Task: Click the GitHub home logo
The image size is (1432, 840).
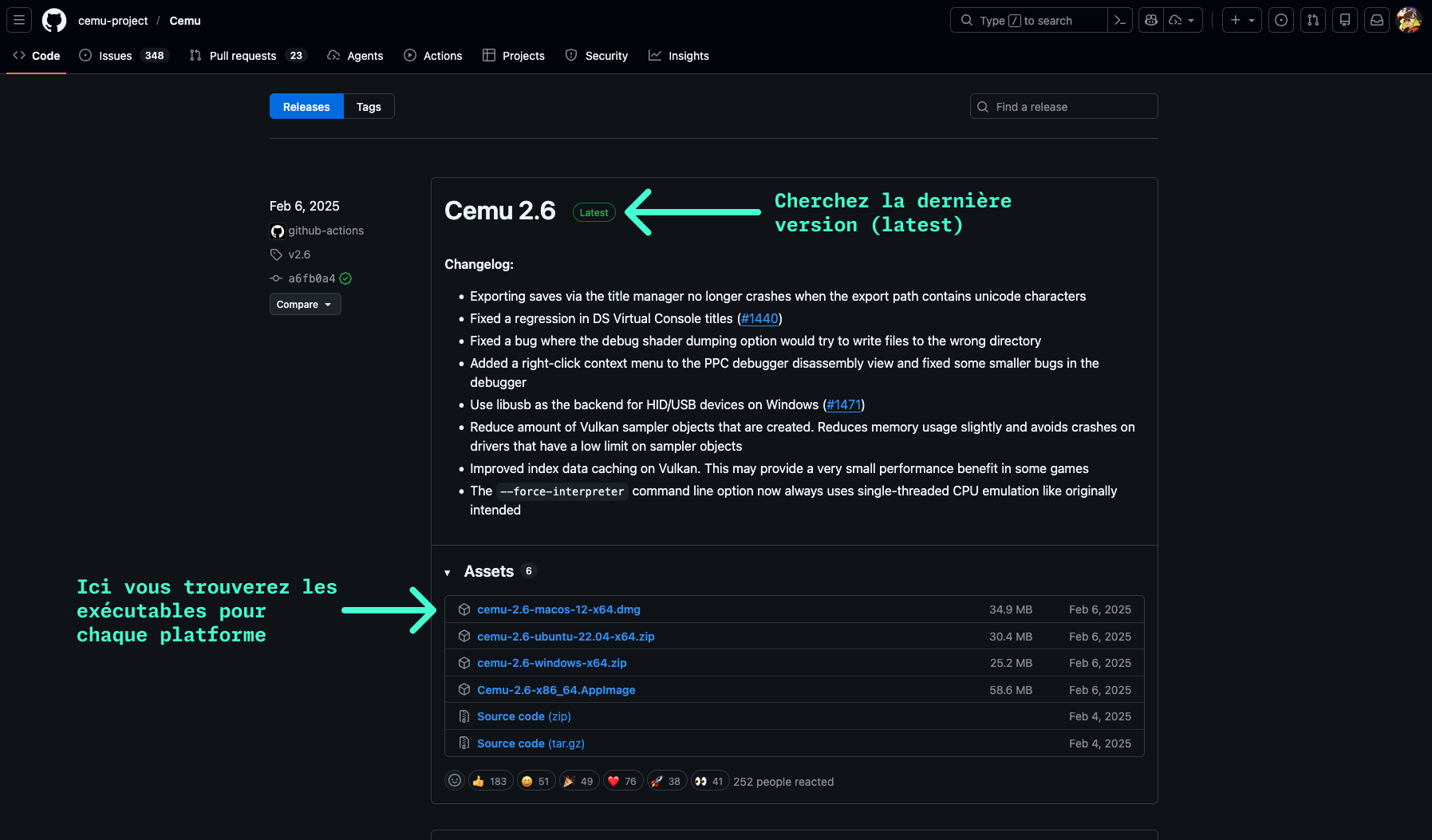Action: [53, 20]
